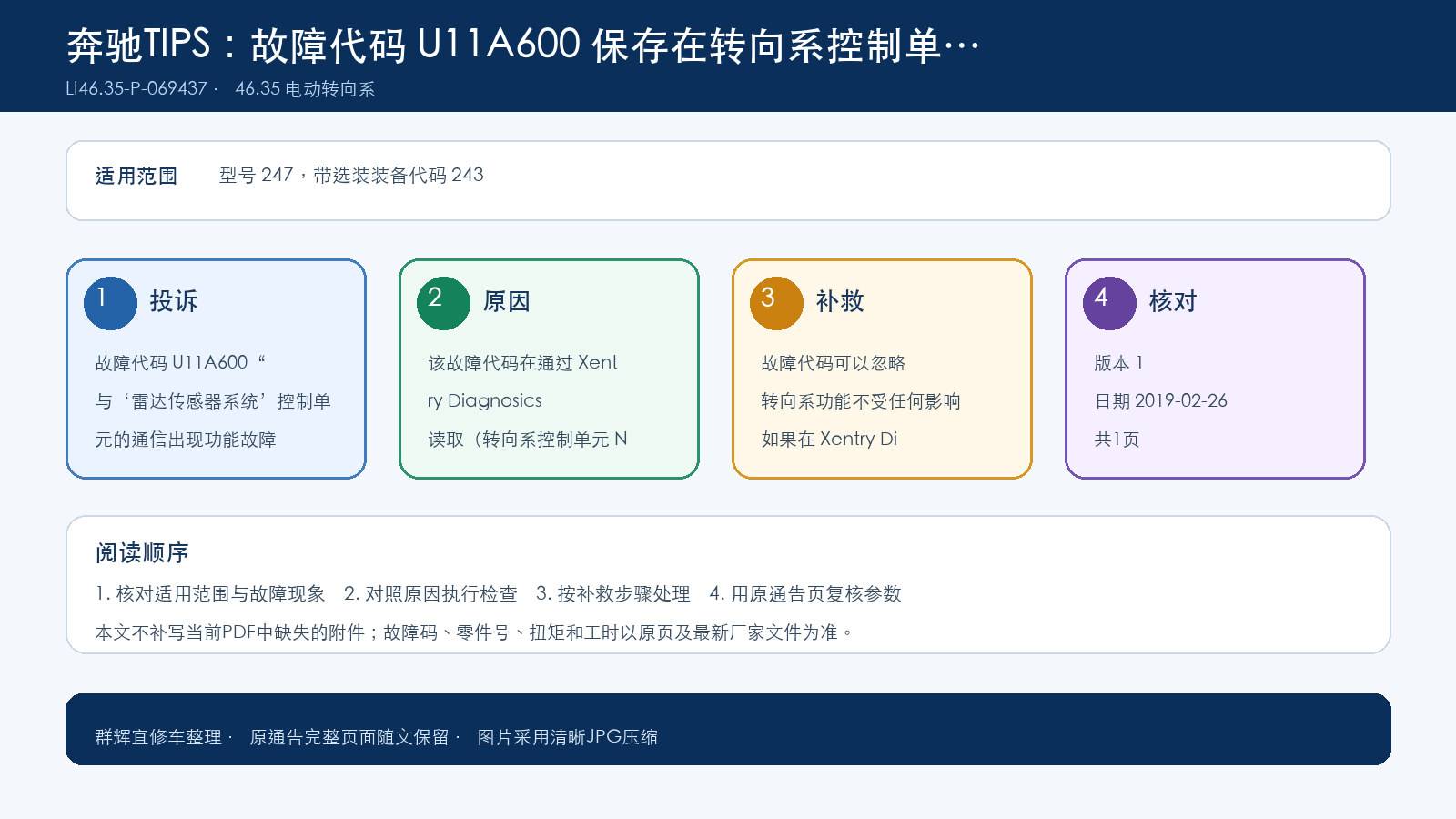Click the line 元的通信出现功能故障
Image resolution: width=1456 pixels, height=819 pixels.
186,439
